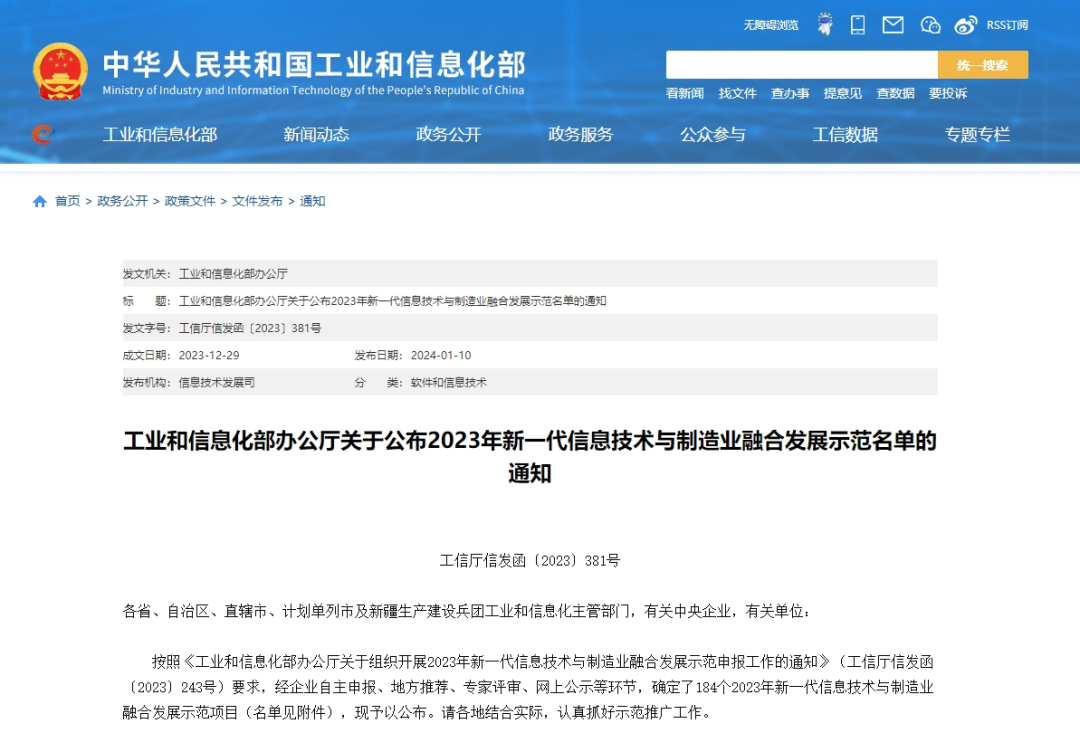Screen dimensions: 1080x752
Task: Click the national emblem logo
Action: click(x=60, y=71)
